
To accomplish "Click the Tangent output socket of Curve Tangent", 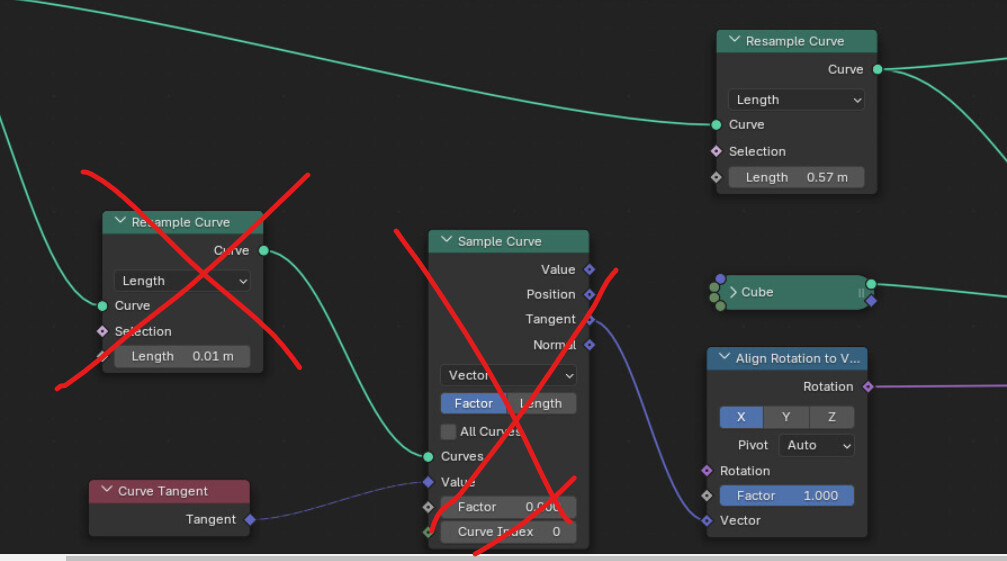I will point(250,519).
